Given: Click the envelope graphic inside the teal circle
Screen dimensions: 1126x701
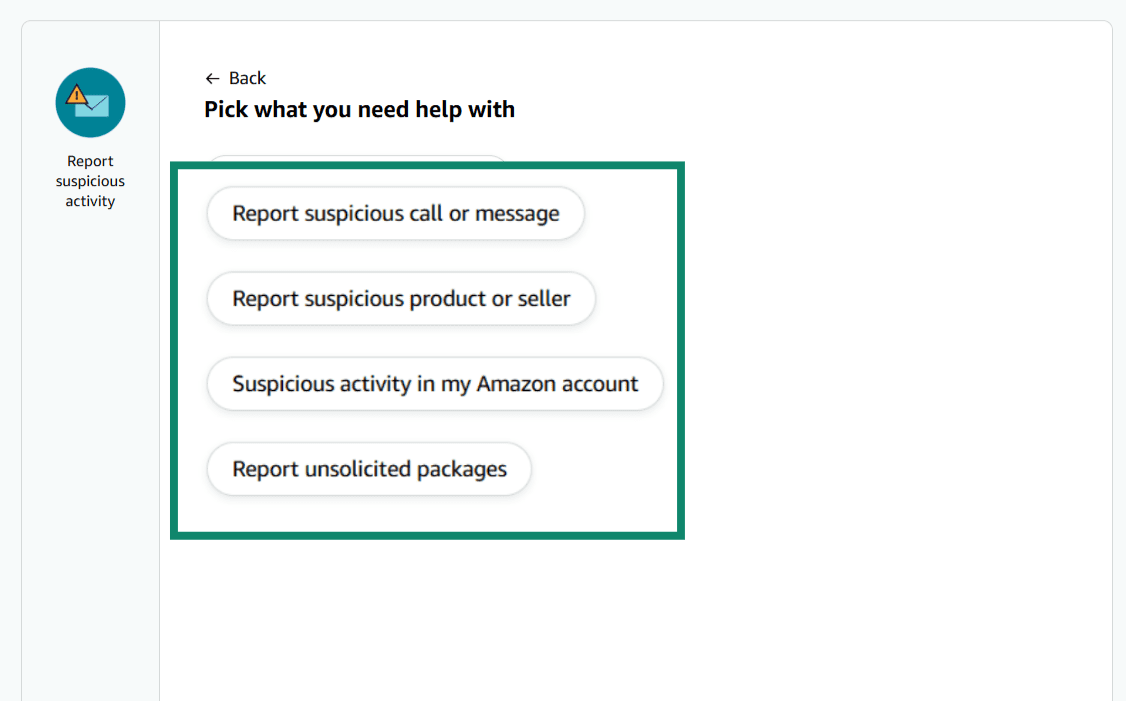Looking at the screenshot, I should click(x=94, y=105).
